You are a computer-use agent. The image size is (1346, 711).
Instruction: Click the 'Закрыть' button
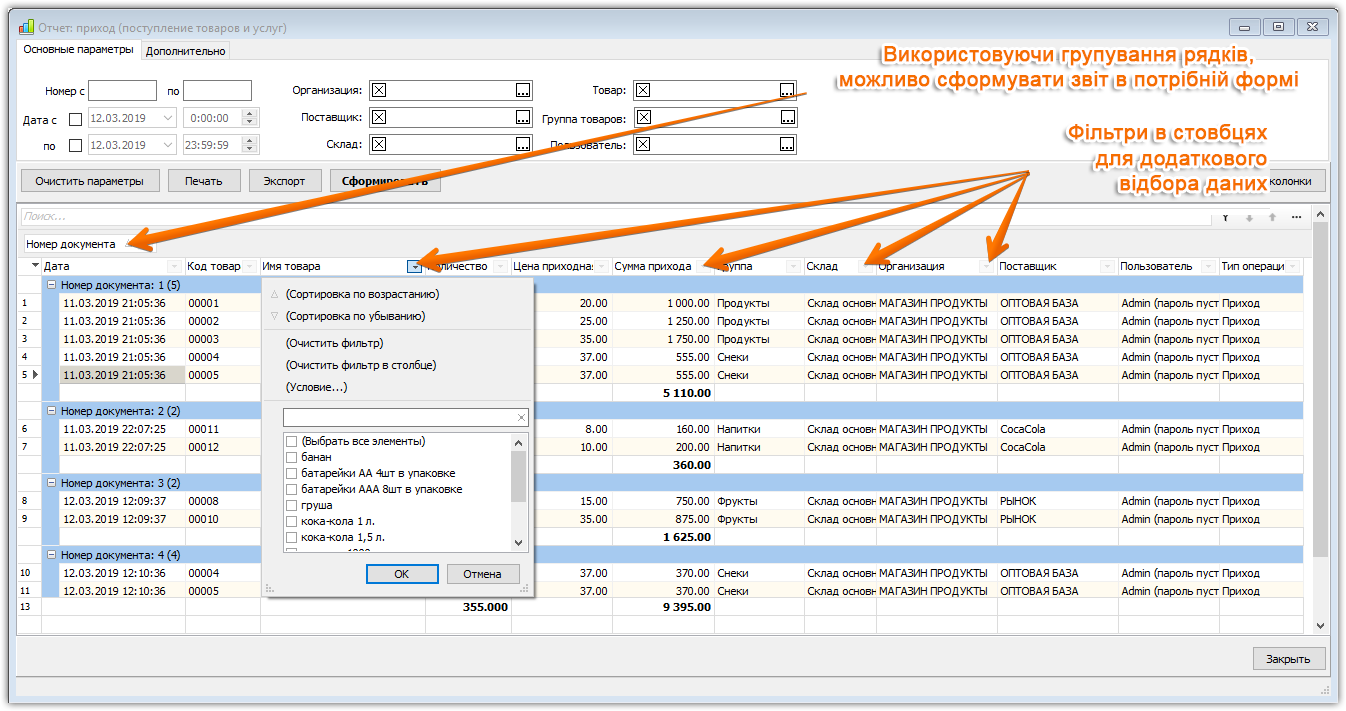click(x=1289, y=659)
